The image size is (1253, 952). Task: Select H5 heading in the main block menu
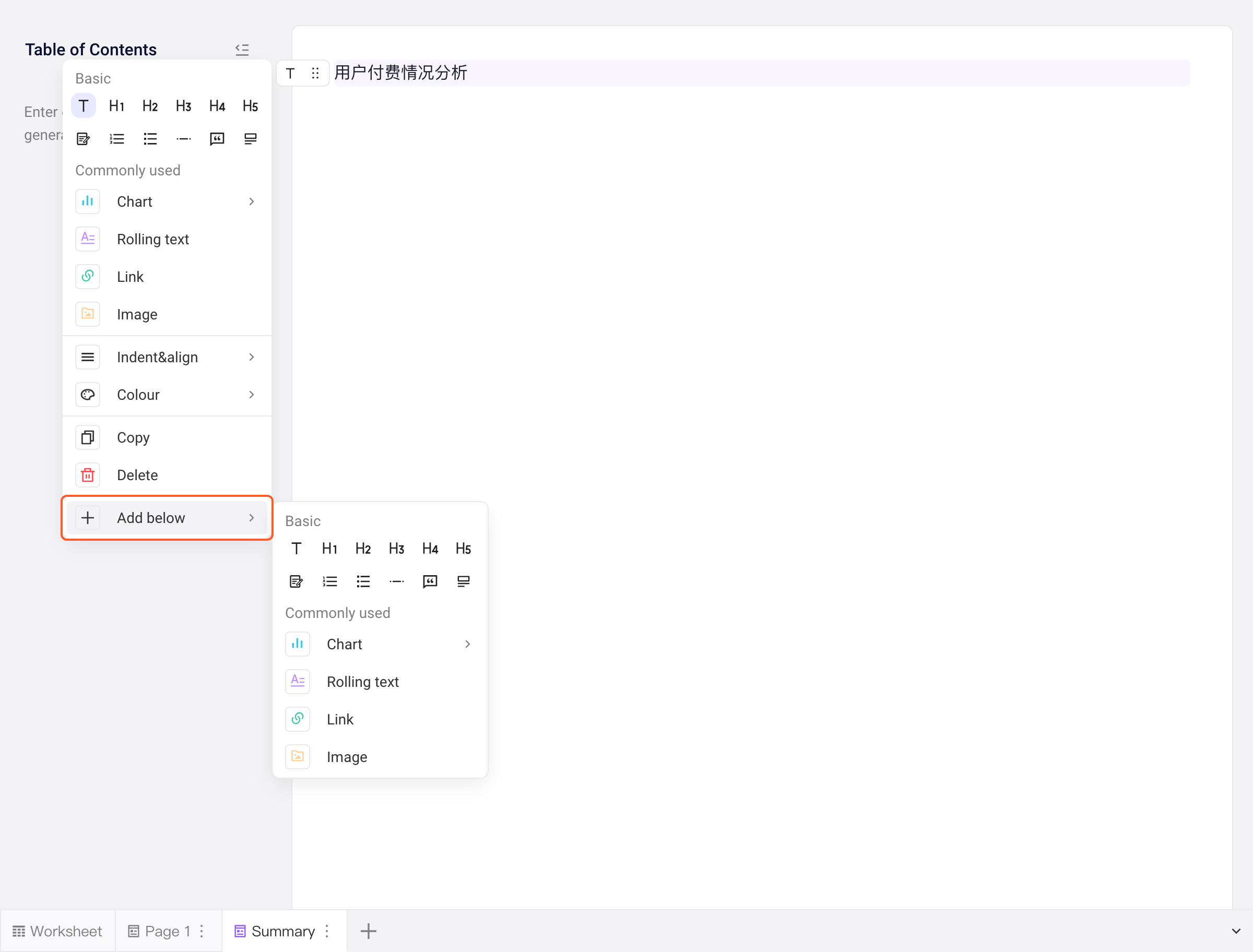[251, 106]
